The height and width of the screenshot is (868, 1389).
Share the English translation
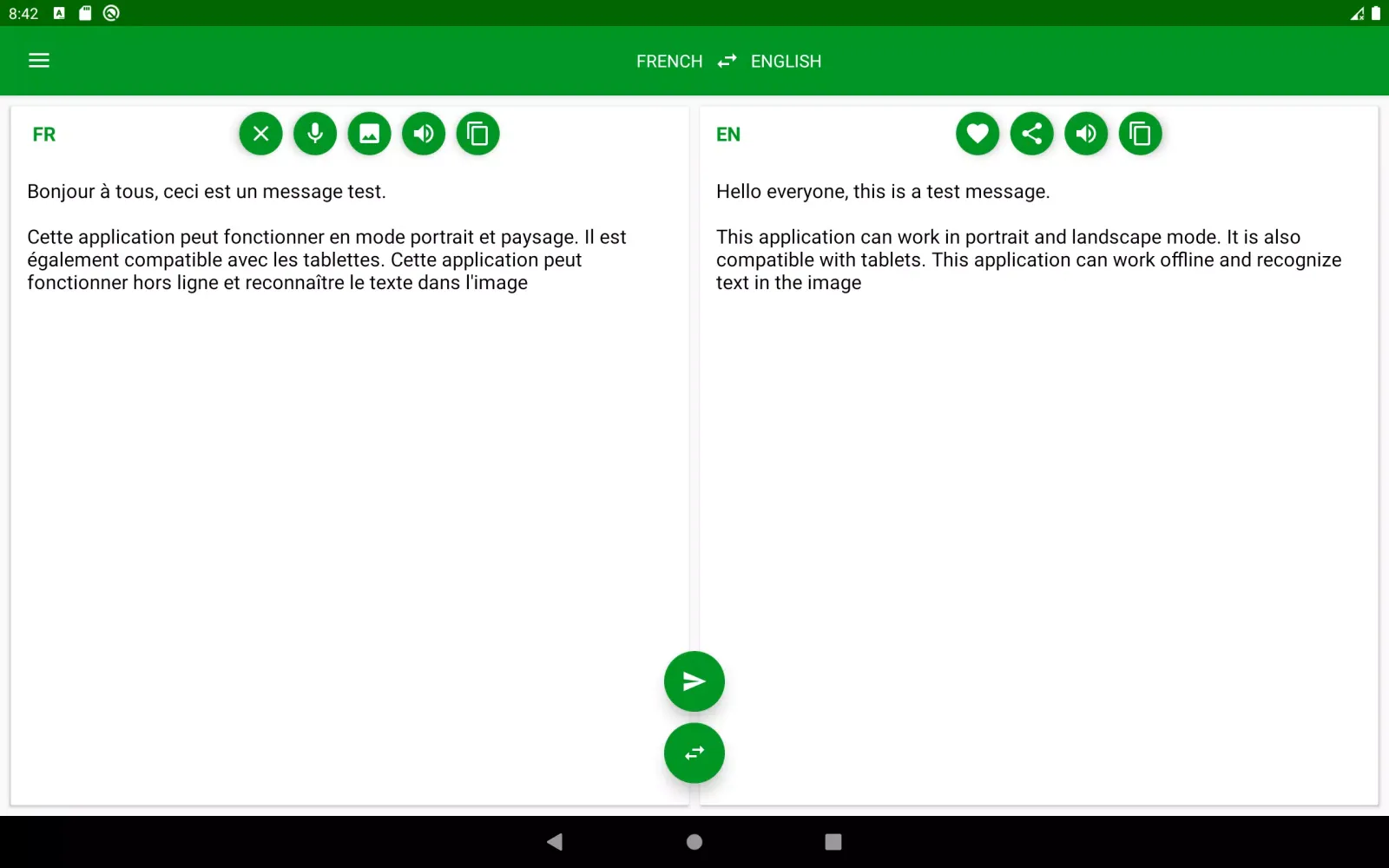1032,134
